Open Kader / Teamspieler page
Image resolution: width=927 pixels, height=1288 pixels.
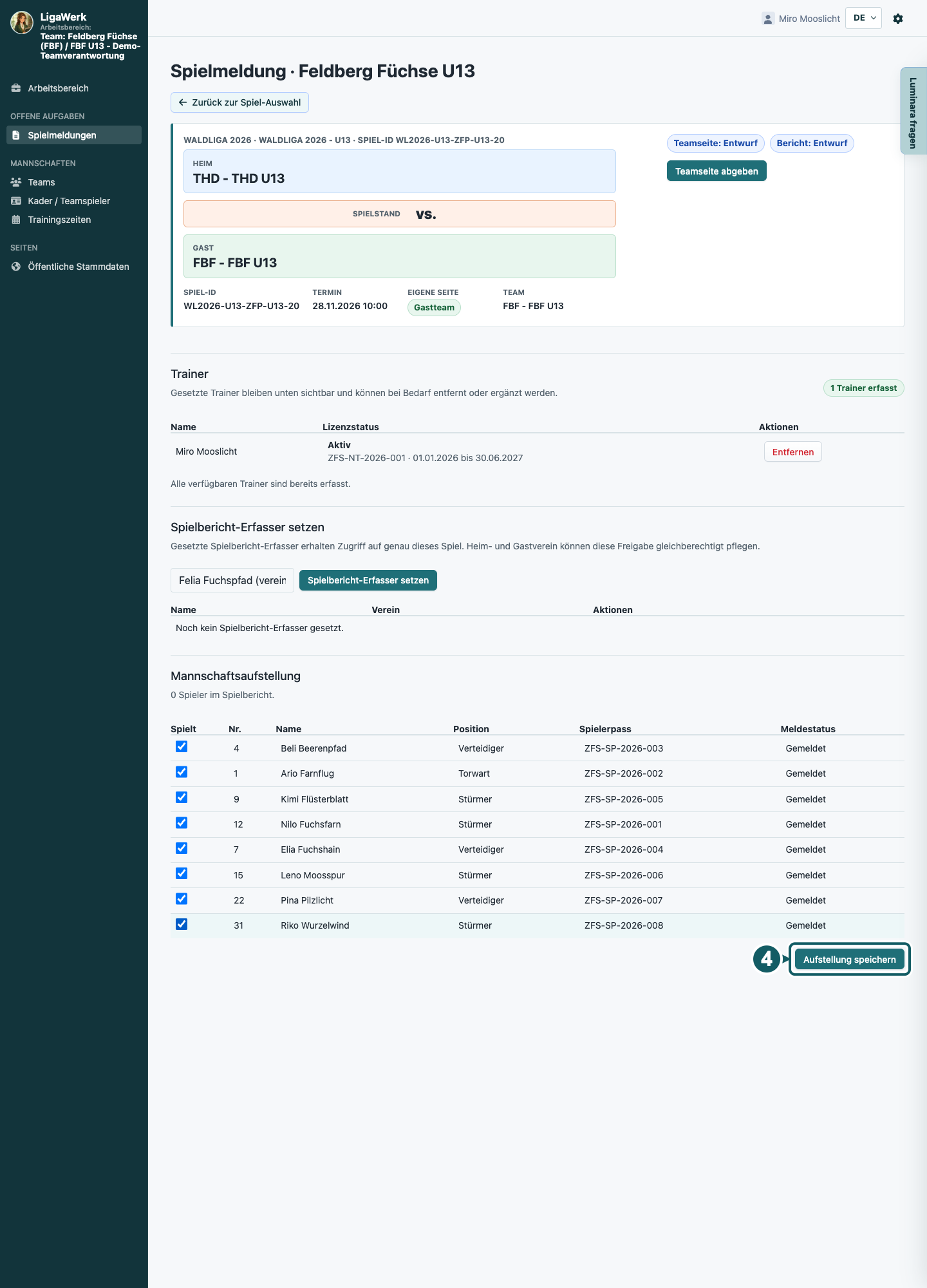coord(74,201)
